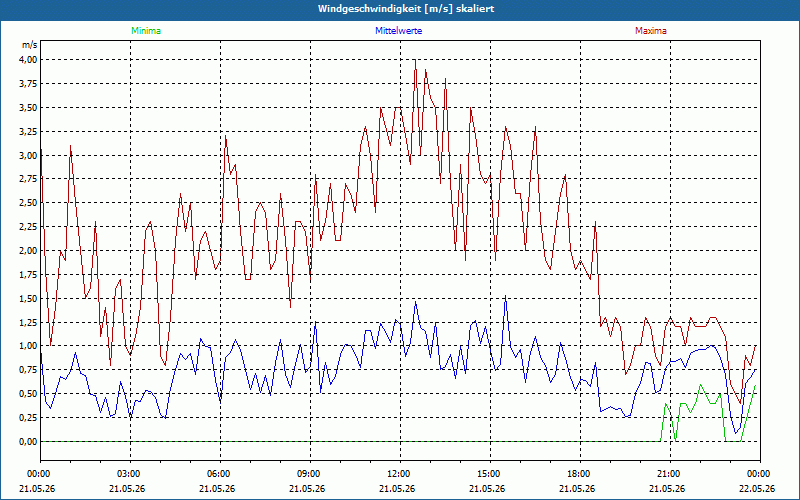Click the chart title Windgeschwindigkeit [m/s] skaliert
Image resolution: width=800 pixels, height=500 pixels.
pyautogui.click(x=406, y=9)
